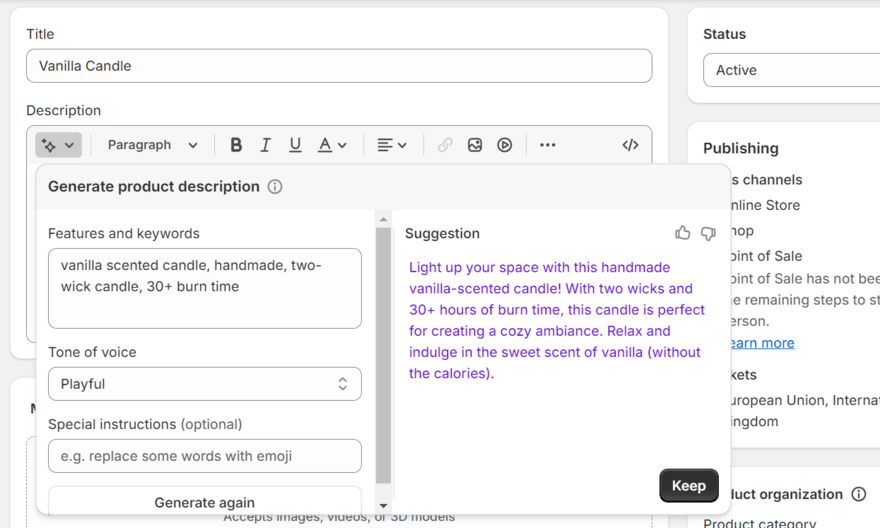
Task: Insert an image using the toolbar icon
Action: tap(475, 145)
